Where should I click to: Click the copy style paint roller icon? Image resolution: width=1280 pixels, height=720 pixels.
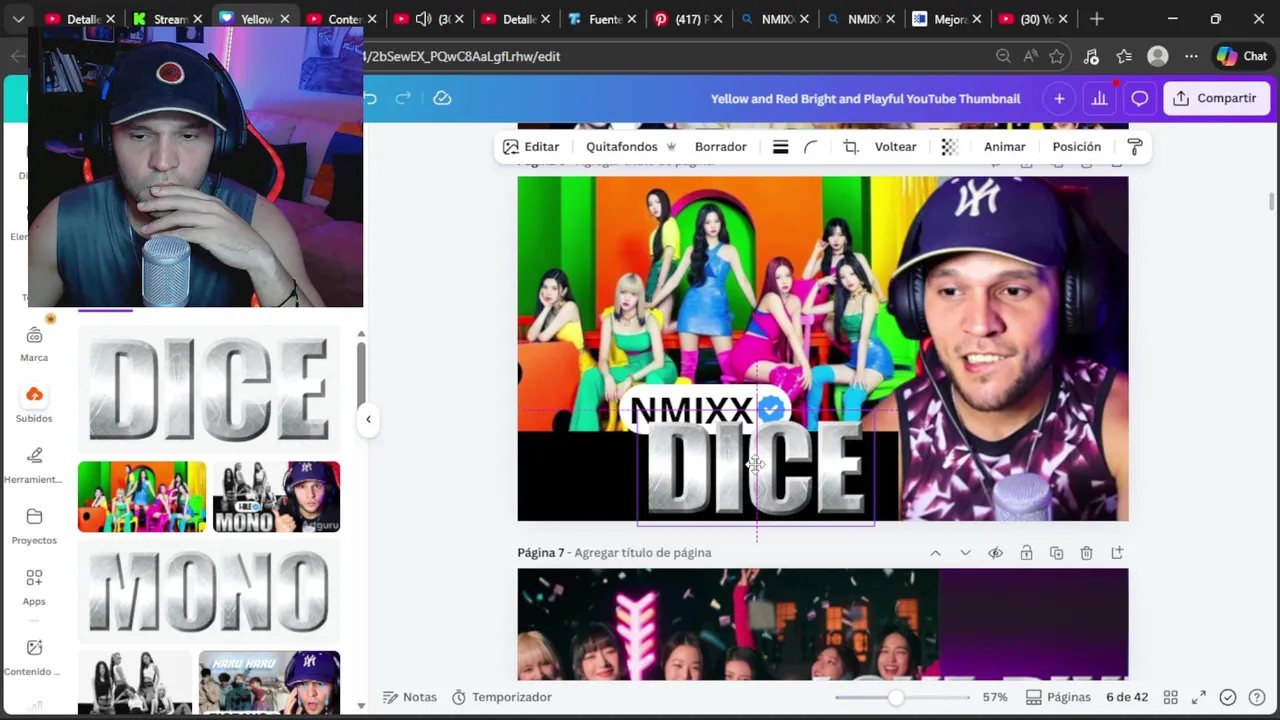point(1134,147)
